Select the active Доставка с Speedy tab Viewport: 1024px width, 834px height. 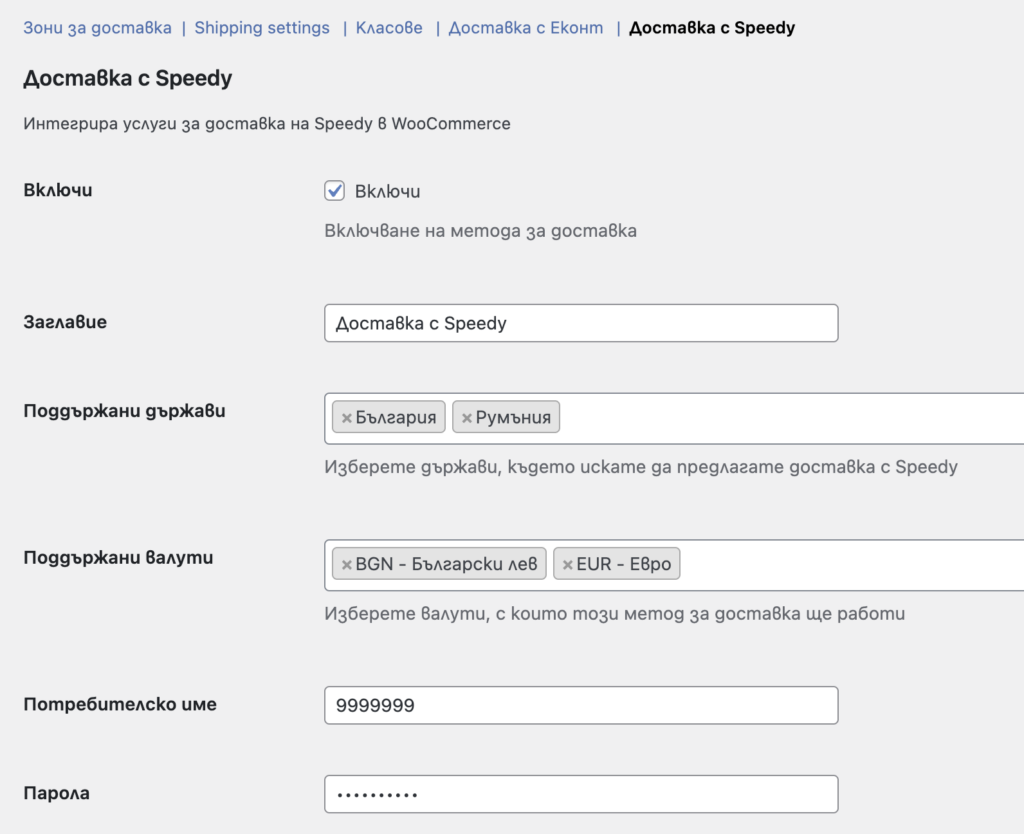[711, 27]
